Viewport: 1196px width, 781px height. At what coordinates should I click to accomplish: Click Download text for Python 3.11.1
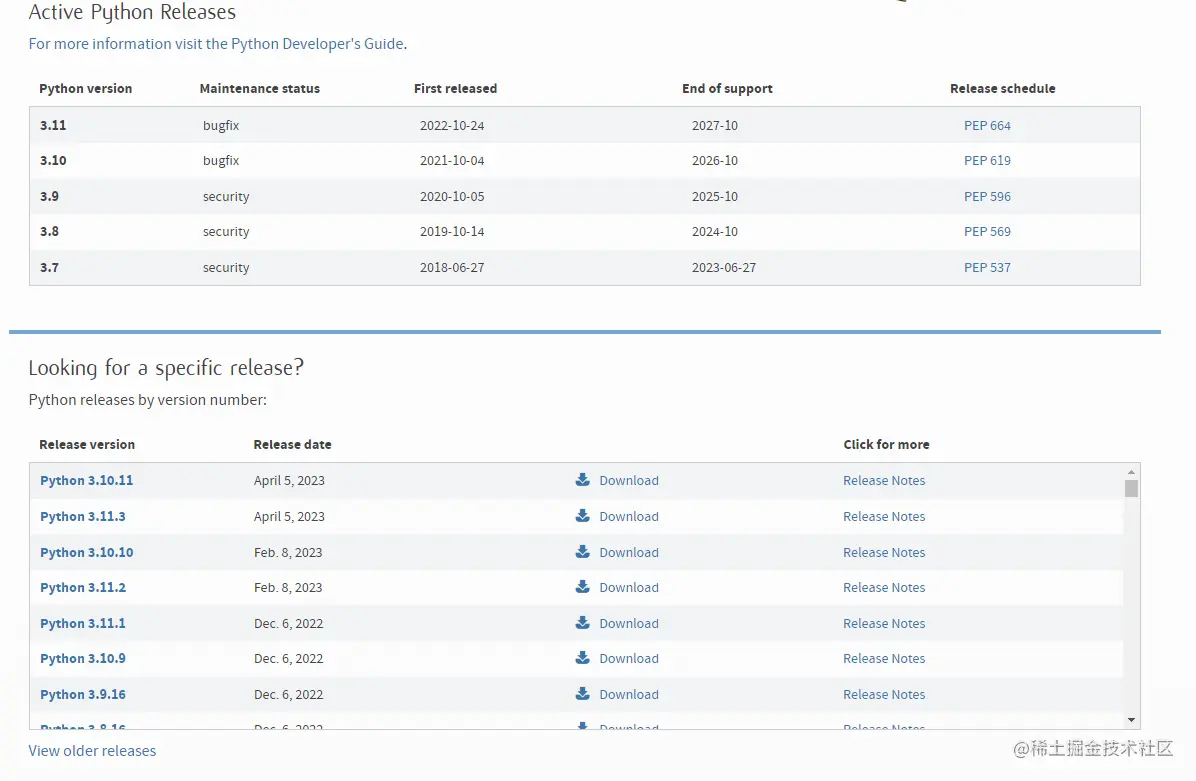[x=629, y=623]
